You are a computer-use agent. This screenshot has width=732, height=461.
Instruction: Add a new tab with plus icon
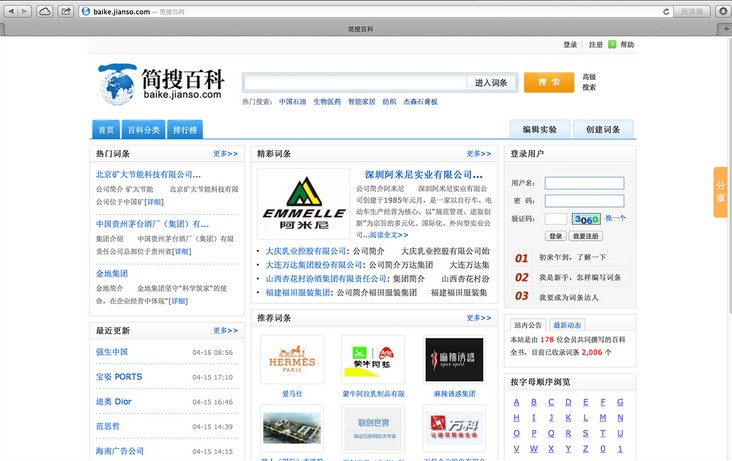point(725,29)
